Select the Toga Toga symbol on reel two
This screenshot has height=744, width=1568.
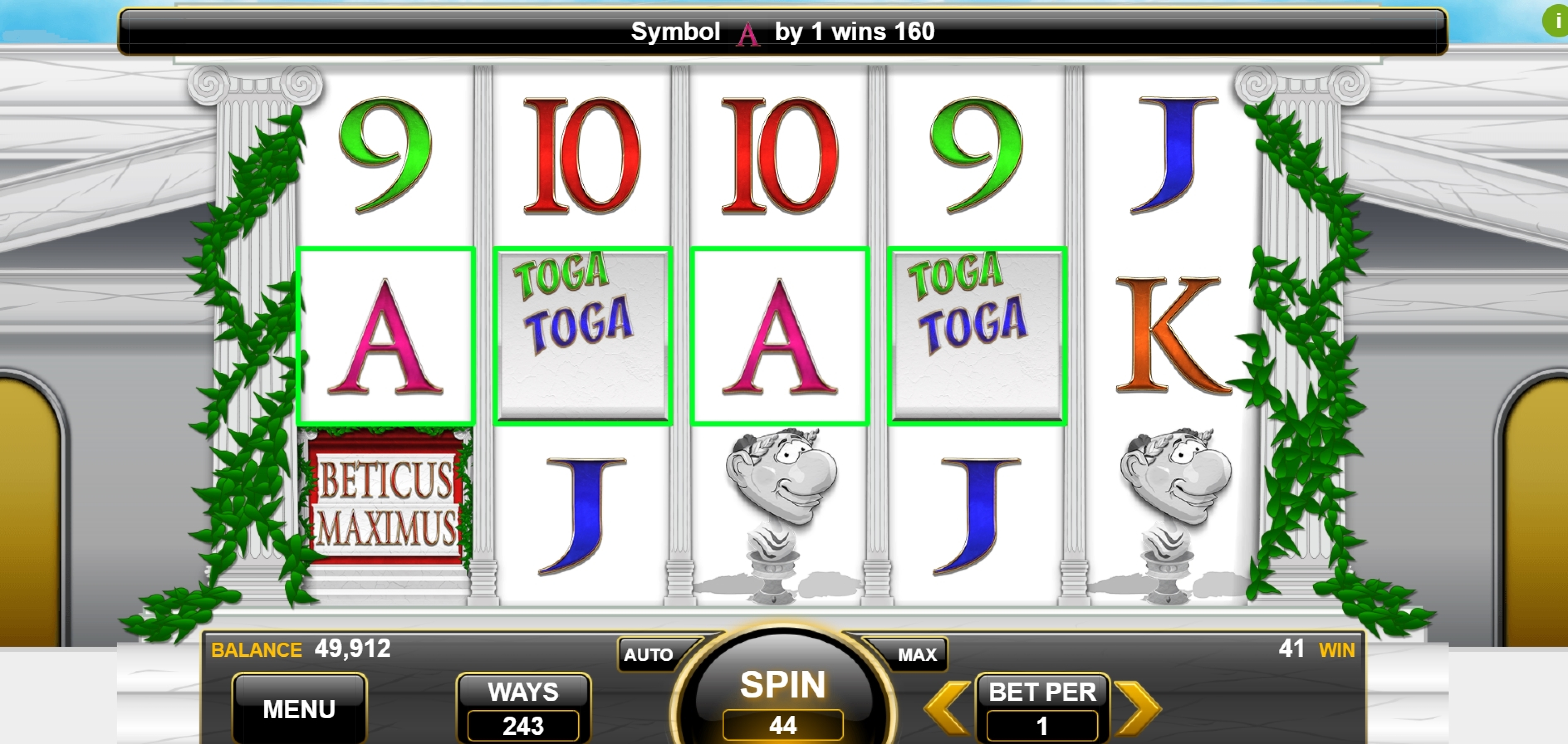[x=583, y=336]
